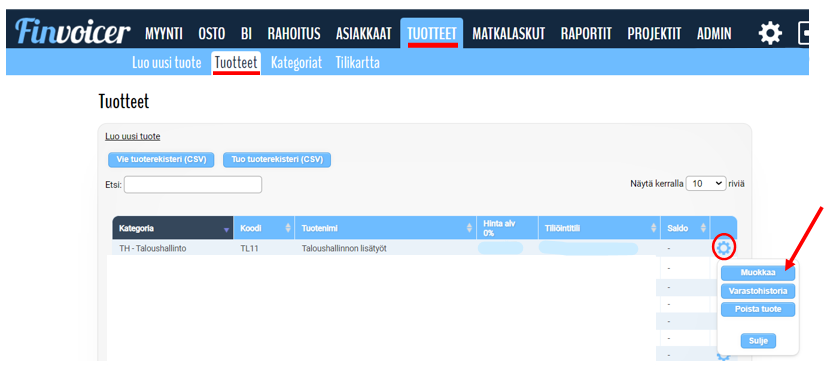Click the gear icon on Taloushallinnon lisätyöt row
The width and height of the screenshot is (830, 376).
(x=723, y=247)
